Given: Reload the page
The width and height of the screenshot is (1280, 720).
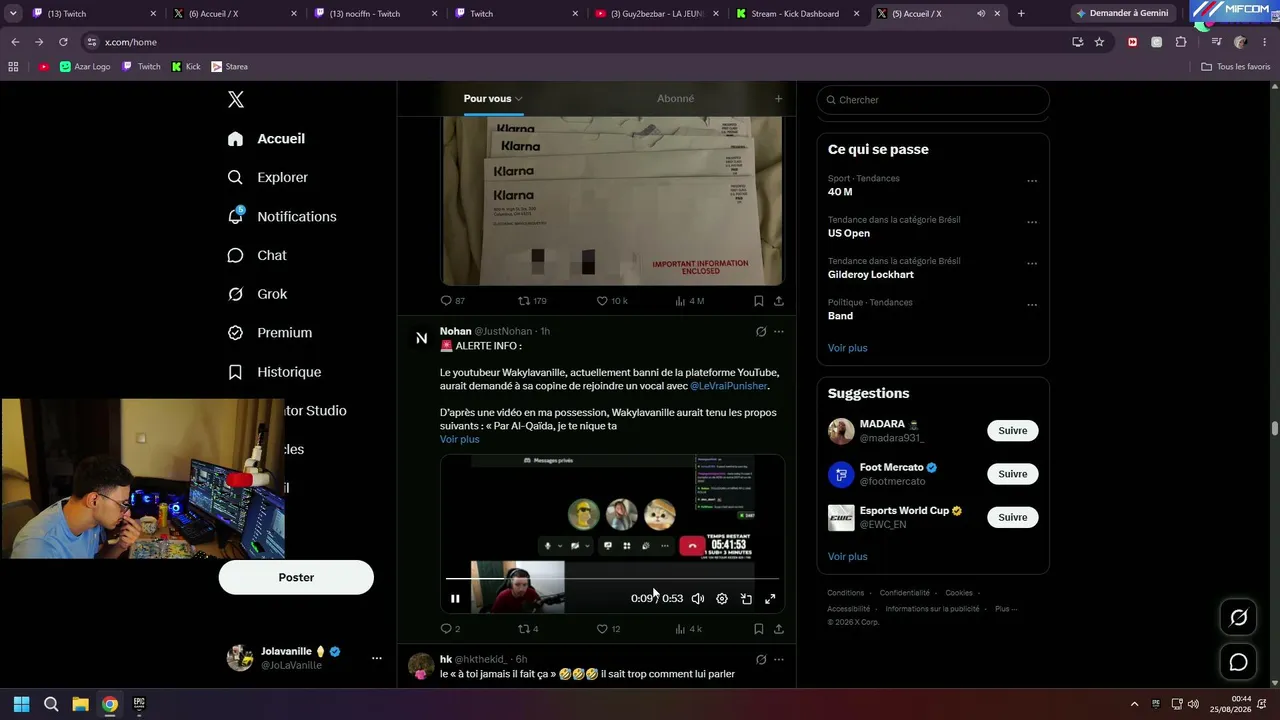Looking at the screenshot, I should click(63, 42).
